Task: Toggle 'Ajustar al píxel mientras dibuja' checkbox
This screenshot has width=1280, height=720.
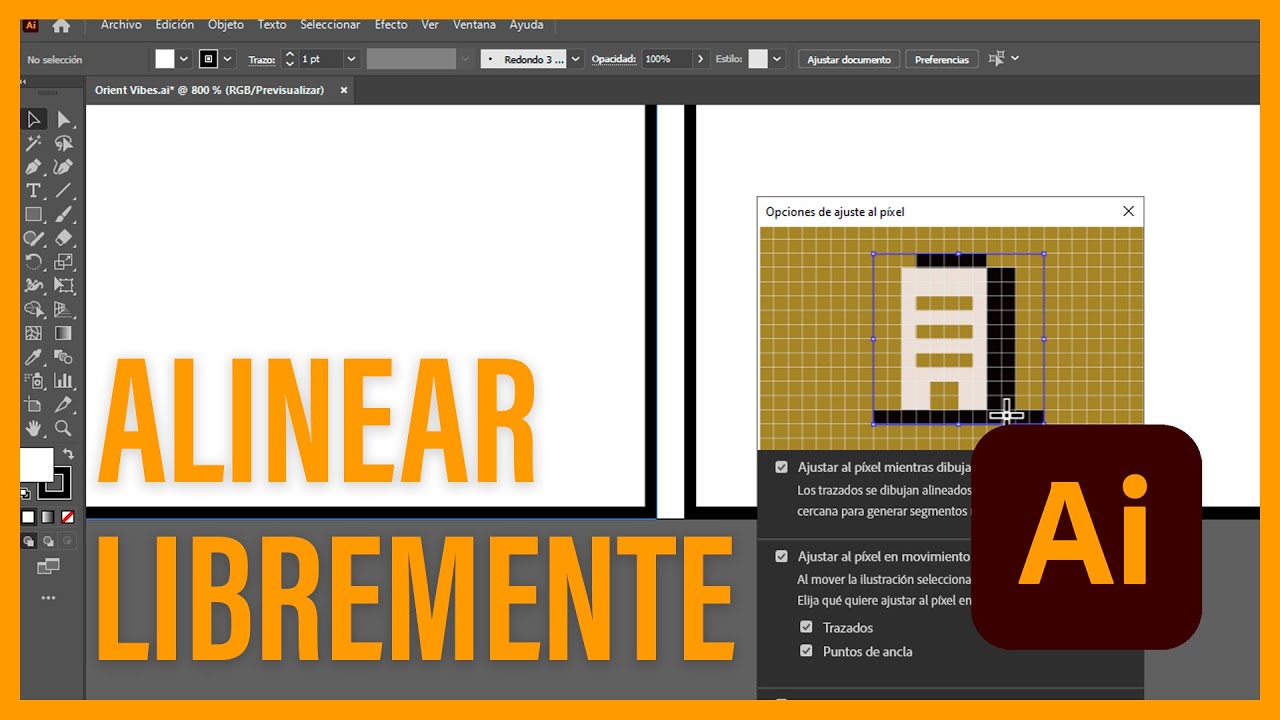Action: tap(782, 467)
